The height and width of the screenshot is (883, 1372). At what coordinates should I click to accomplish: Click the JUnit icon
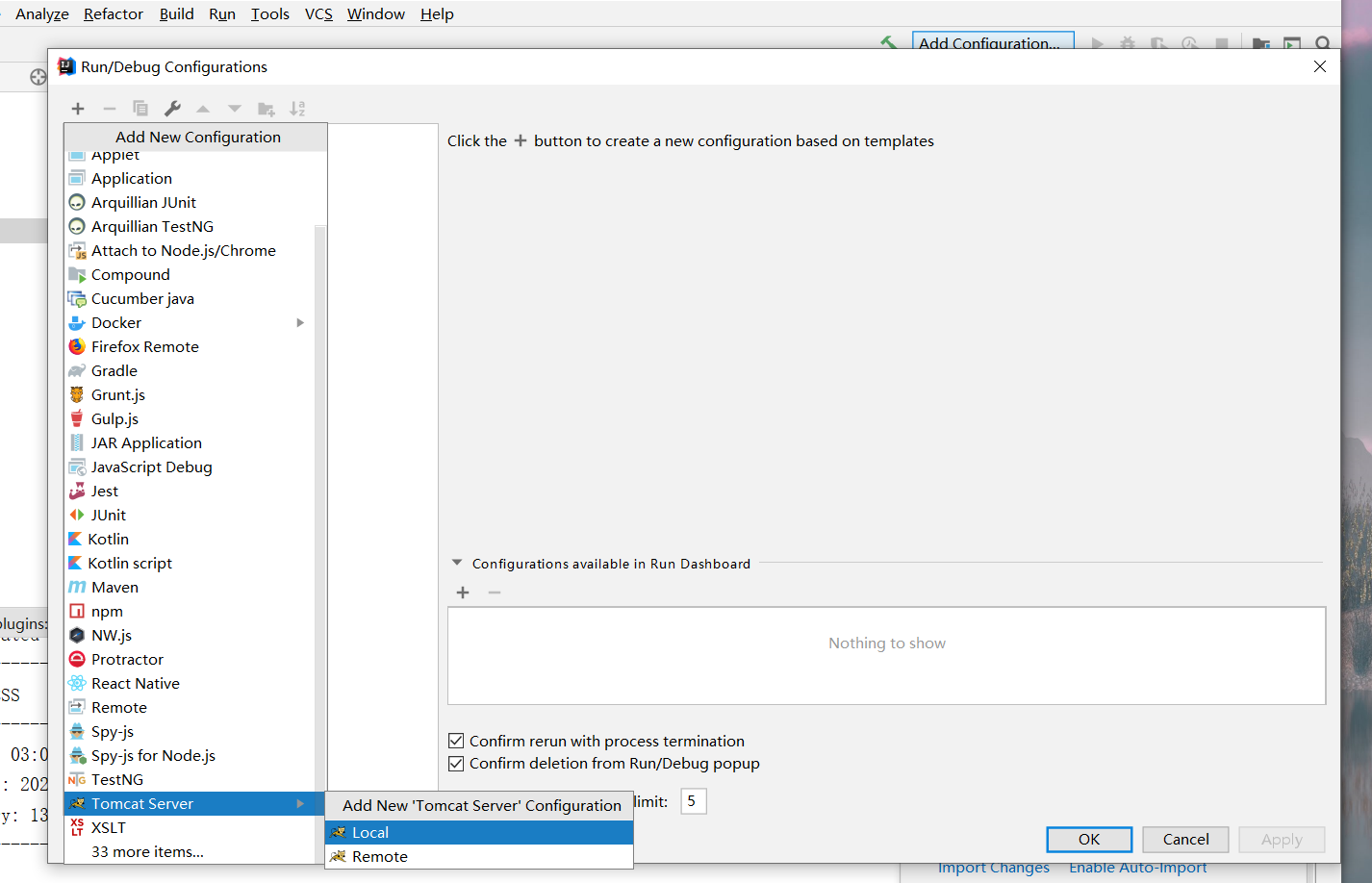(77, 515)
